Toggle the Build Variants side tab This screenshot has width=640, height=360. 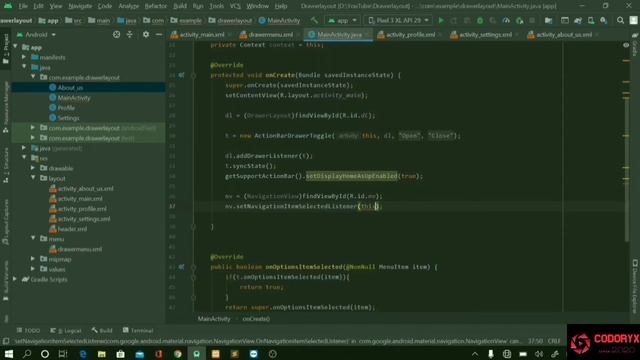(6, 282)
